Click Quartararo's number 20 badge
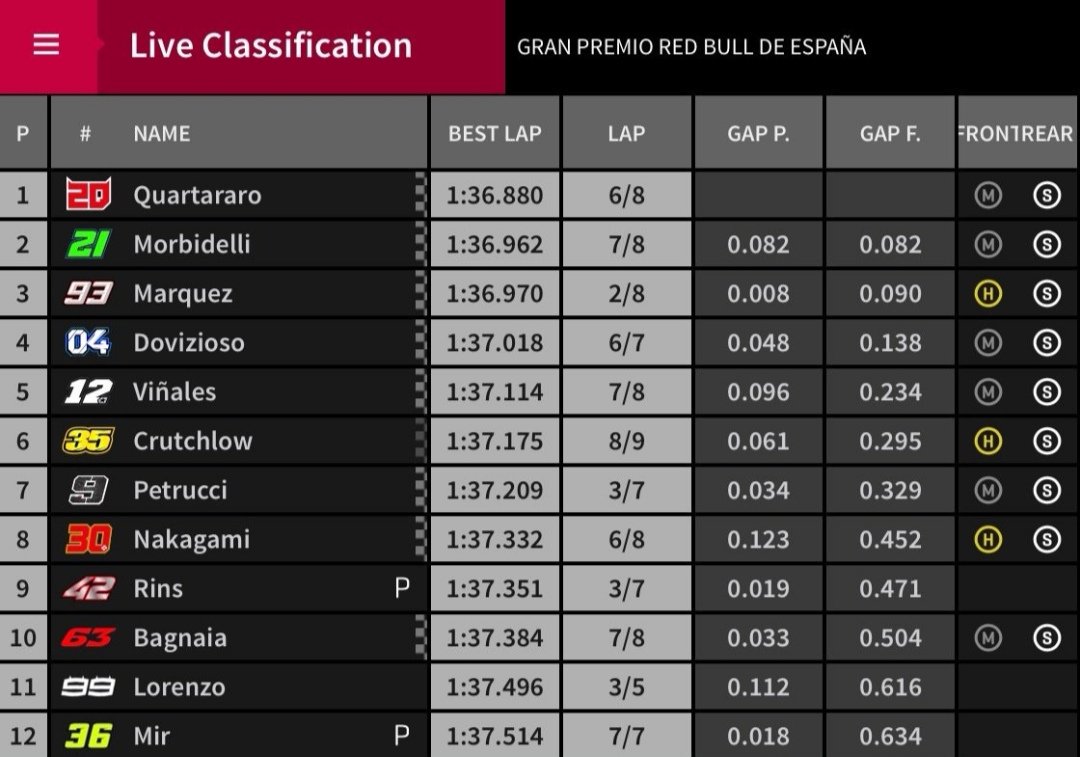1080x757 pixels. tap(88, 195)
